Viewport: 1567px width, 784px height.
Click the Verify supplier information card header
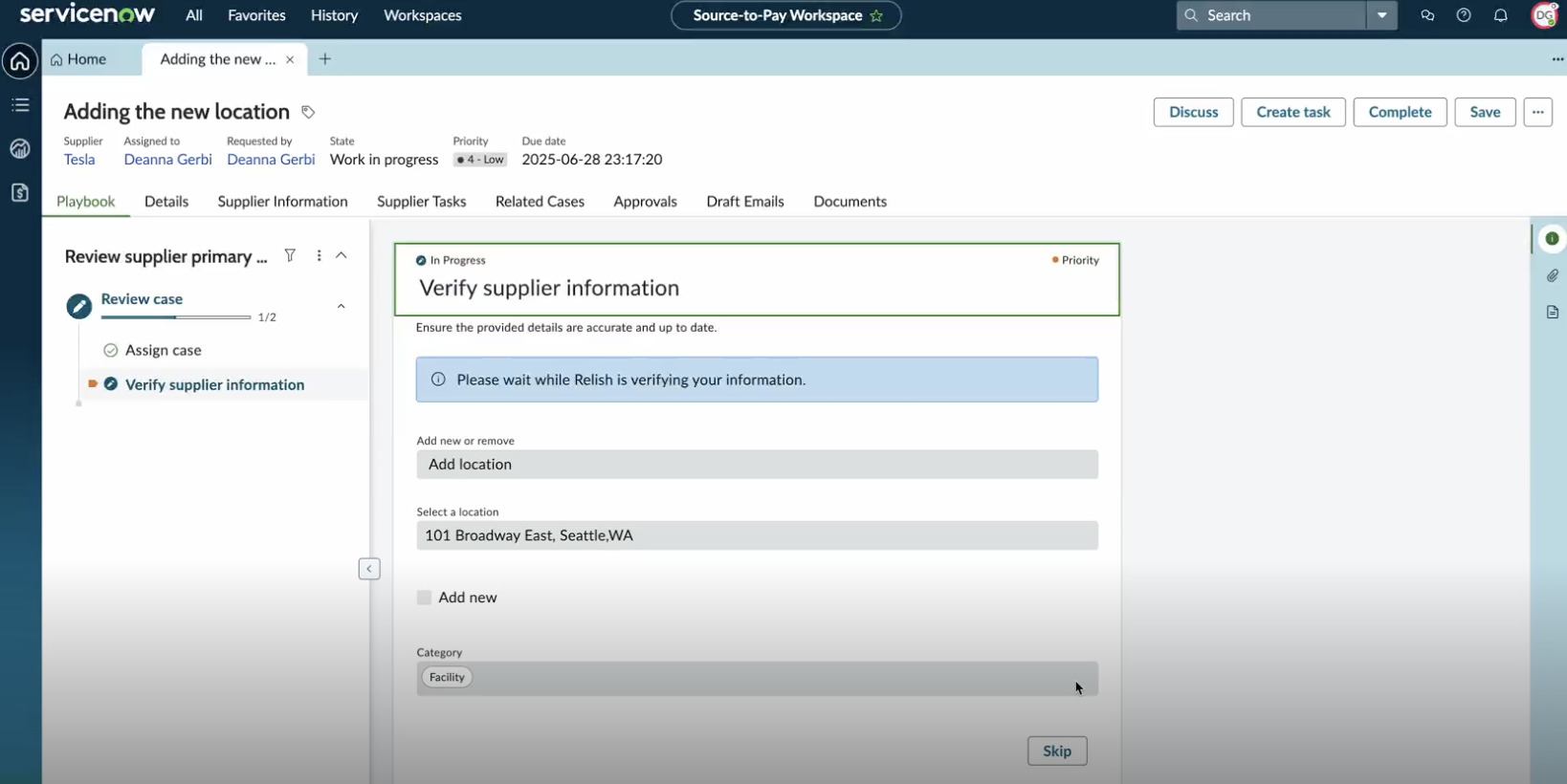757,279
